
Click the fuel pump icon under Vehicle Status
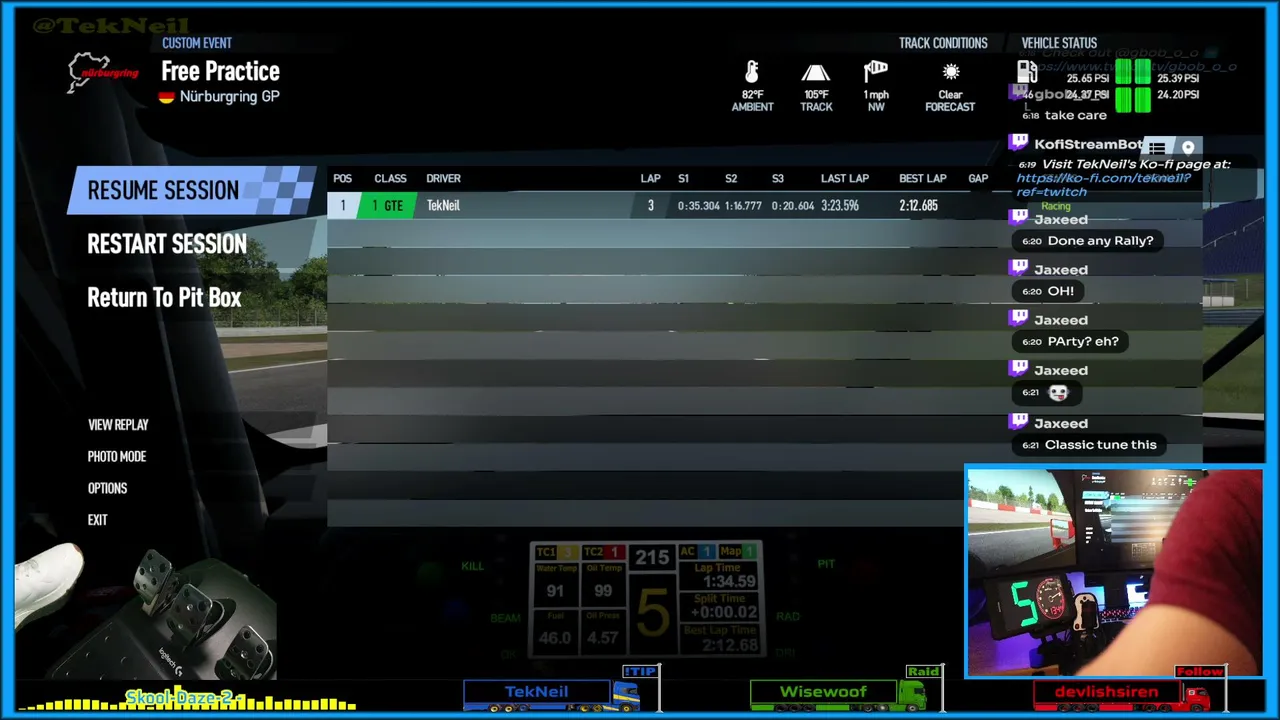1027,72
